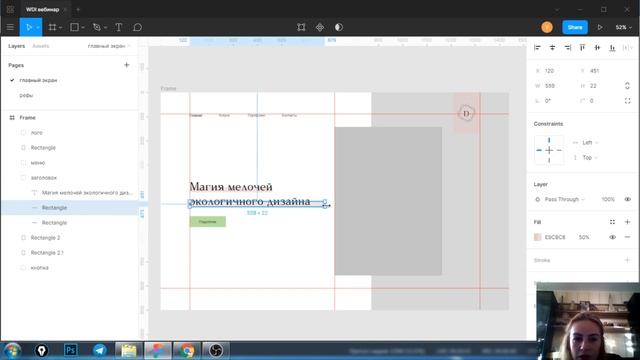Select the Rectangle 2.1 layer

(47, 253)
